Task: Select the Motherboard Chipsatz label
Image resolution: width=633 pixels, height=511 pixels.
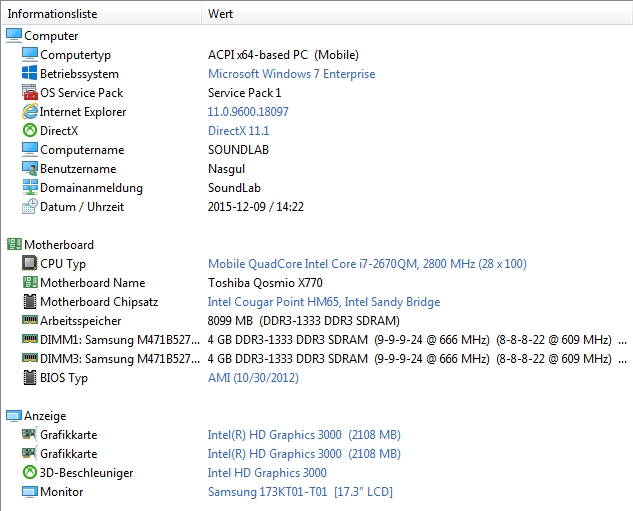Action: (x=99, y=302)
